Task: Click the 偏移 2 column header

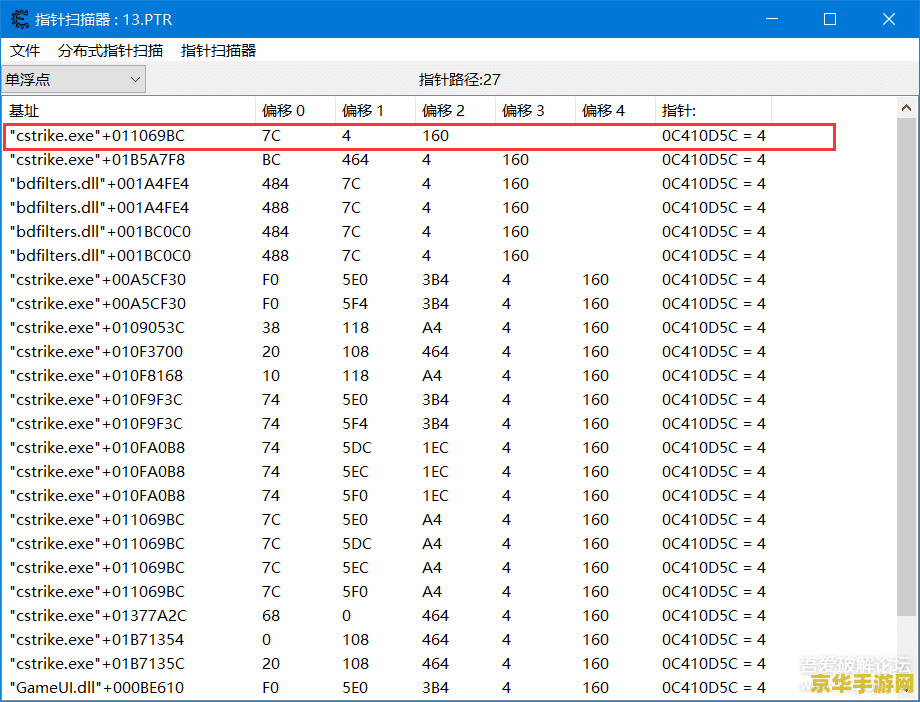Action: [x=454, y=110]
